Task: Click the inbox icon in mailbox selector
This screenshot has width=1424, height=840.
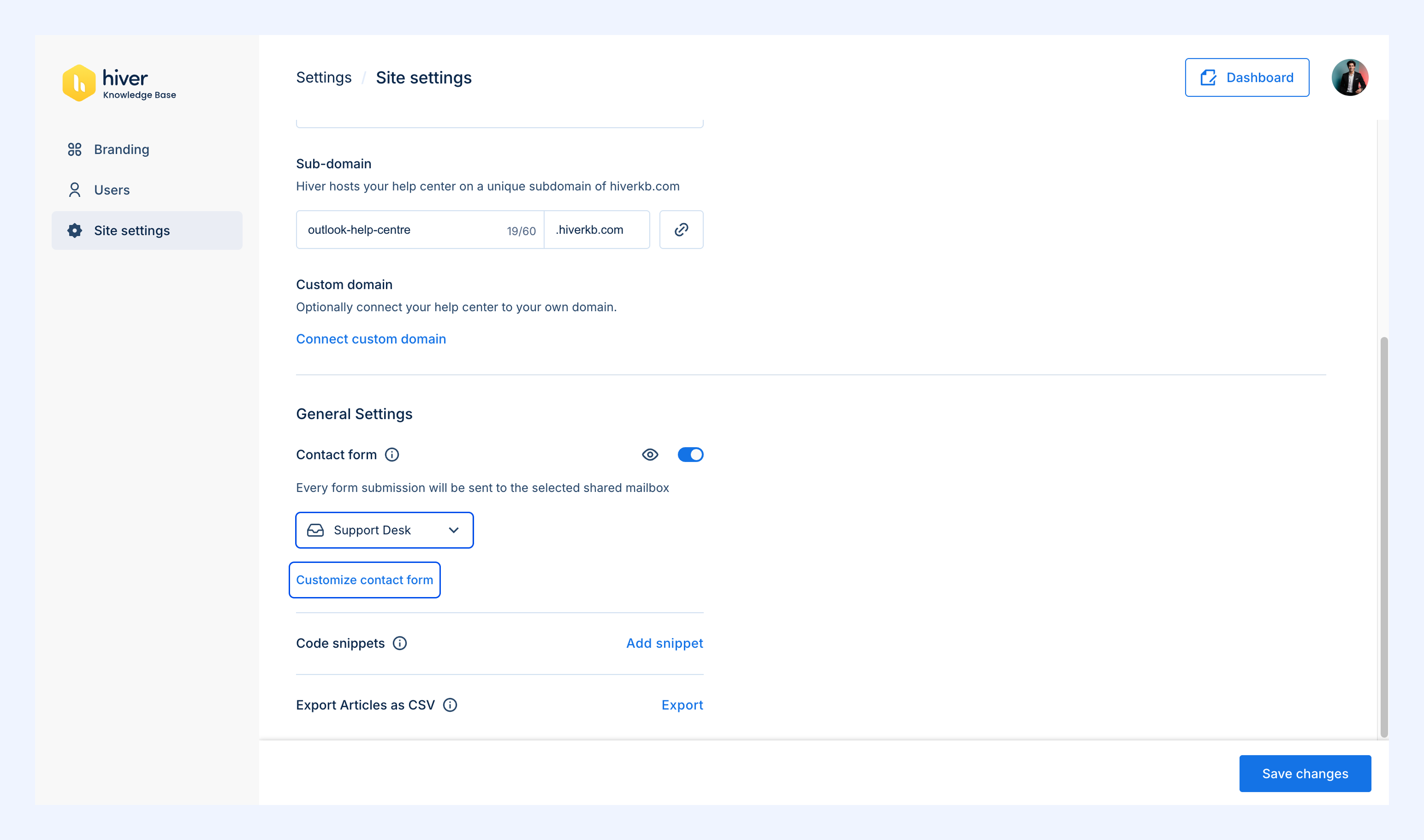Action: pyautogui.click(x=315, y=530)
